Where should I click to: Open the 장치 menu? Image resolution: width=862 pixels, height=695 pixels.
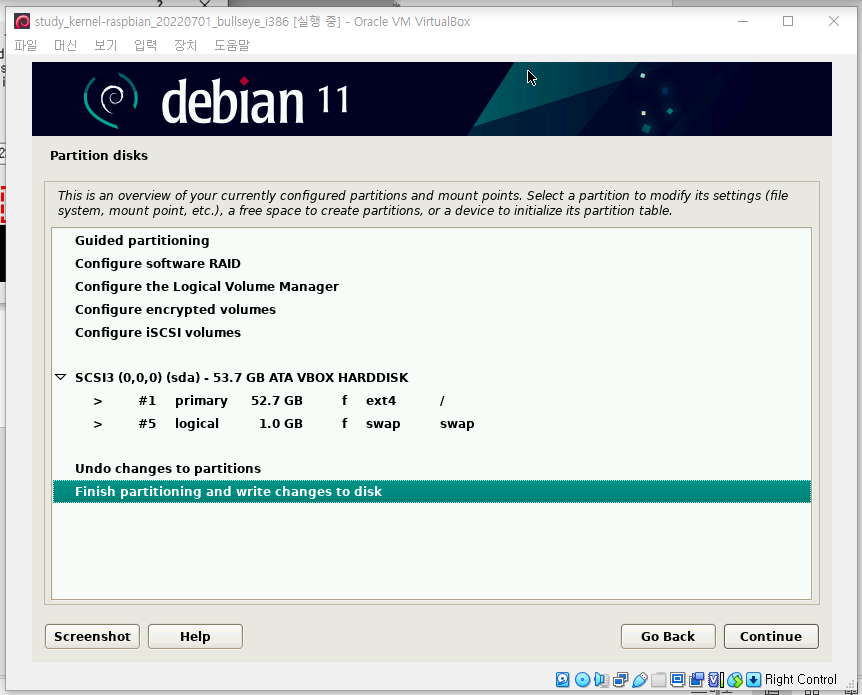click(185, 45)
